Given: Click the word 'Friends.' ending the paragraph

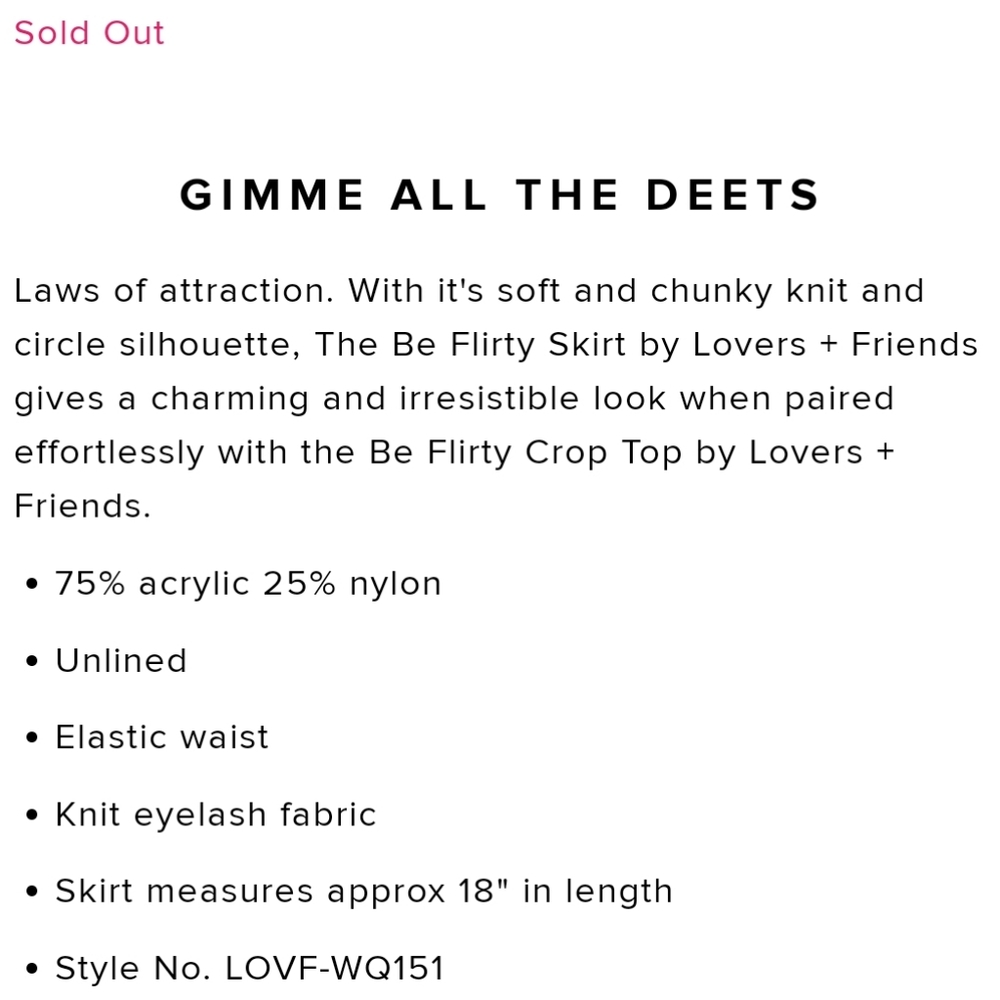Looking at the screenshot, I should click(x=83, y=506).
